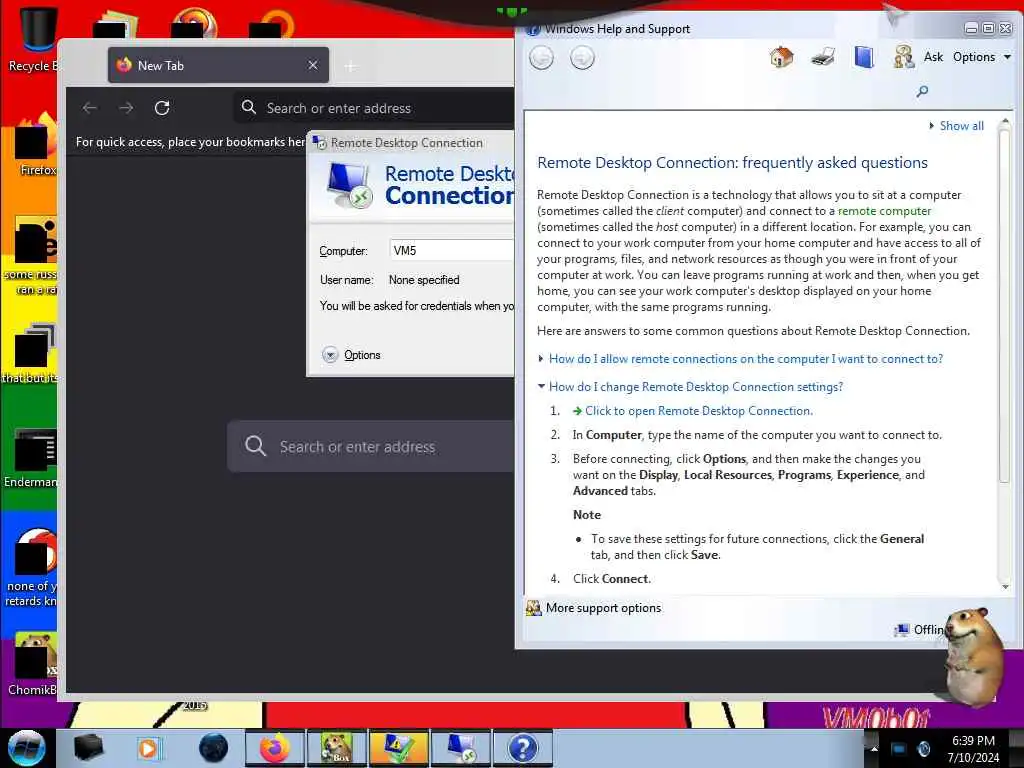
Task: Click the Help window Forward arrow button
Action: click(x=582, y=58)
